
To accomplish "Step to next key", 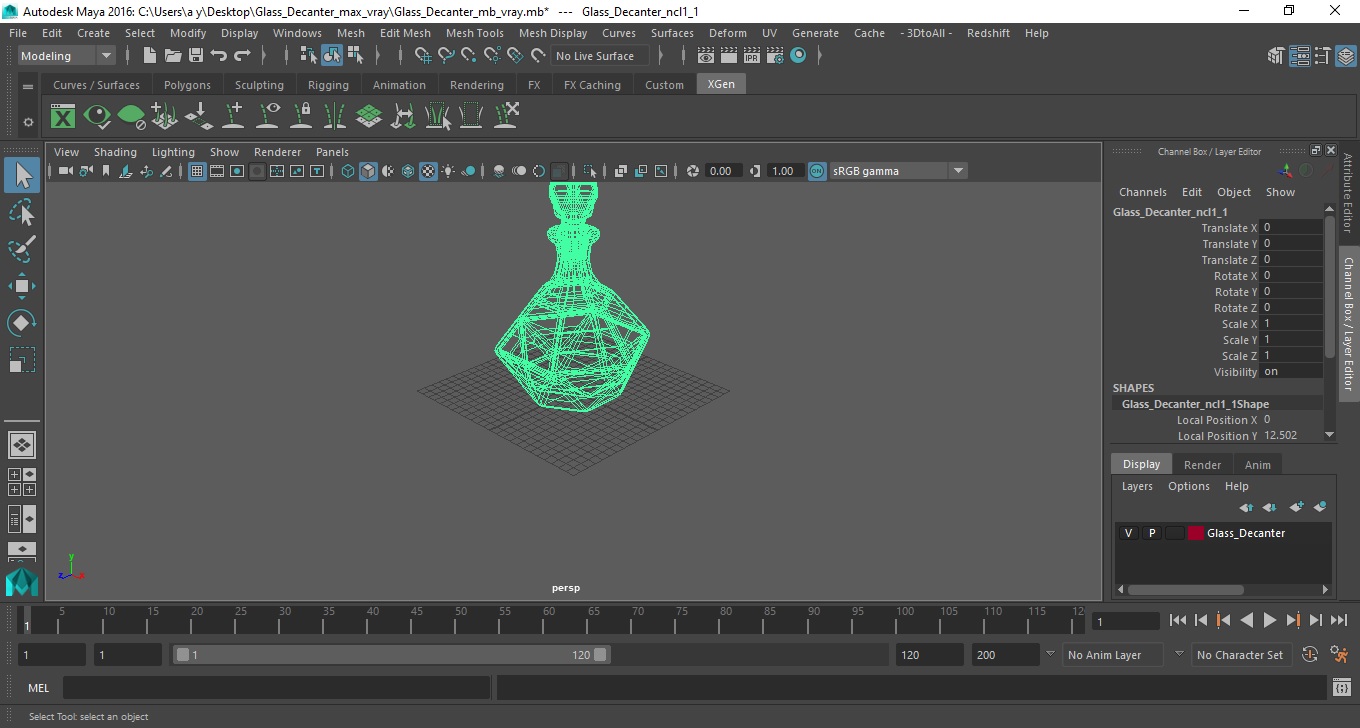I will (x=1293, y=621).
